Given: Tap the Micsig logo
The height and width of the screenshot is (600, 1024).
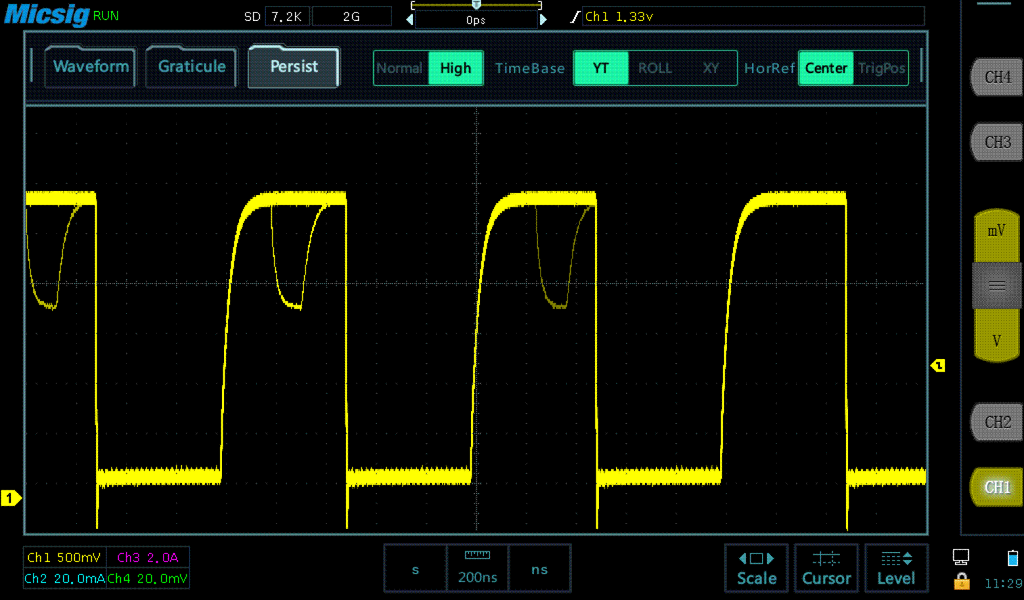Looking at the screenshot, I should tap(46, 14).
